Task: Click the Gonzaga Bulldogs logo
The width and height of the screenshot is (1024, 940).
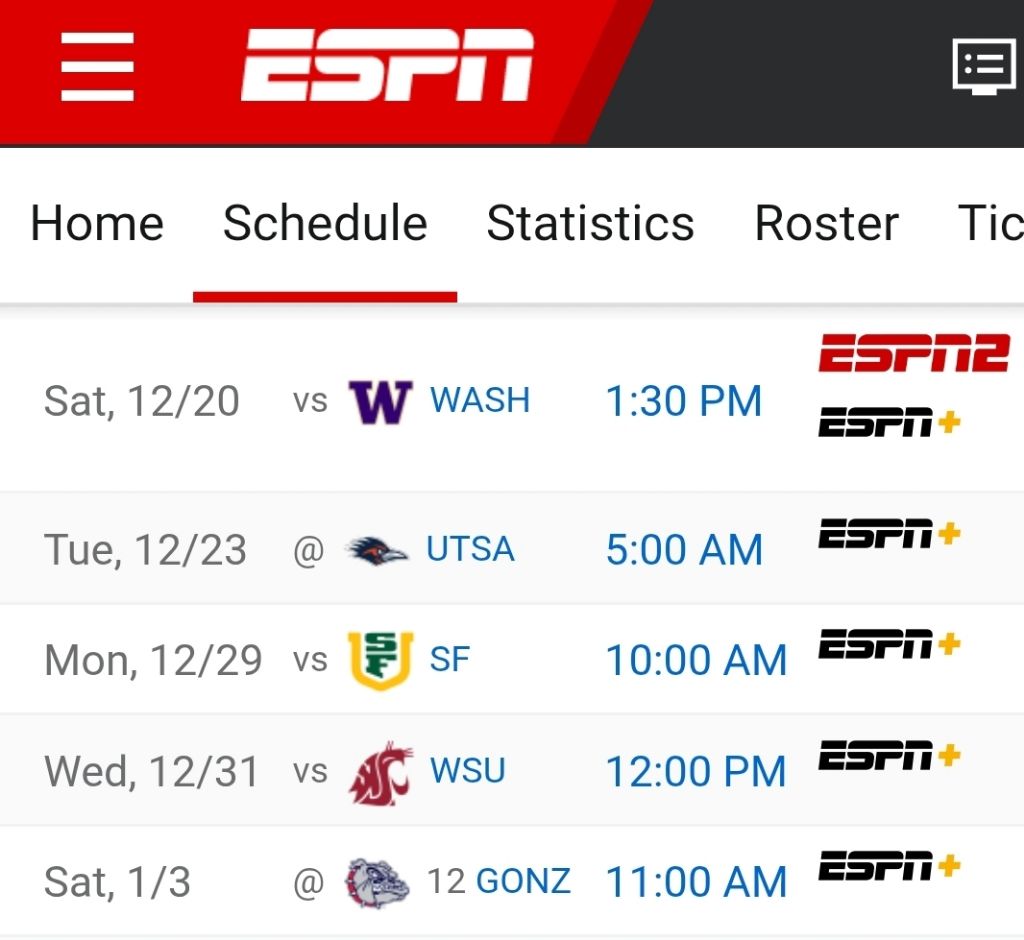Action: 377,883
